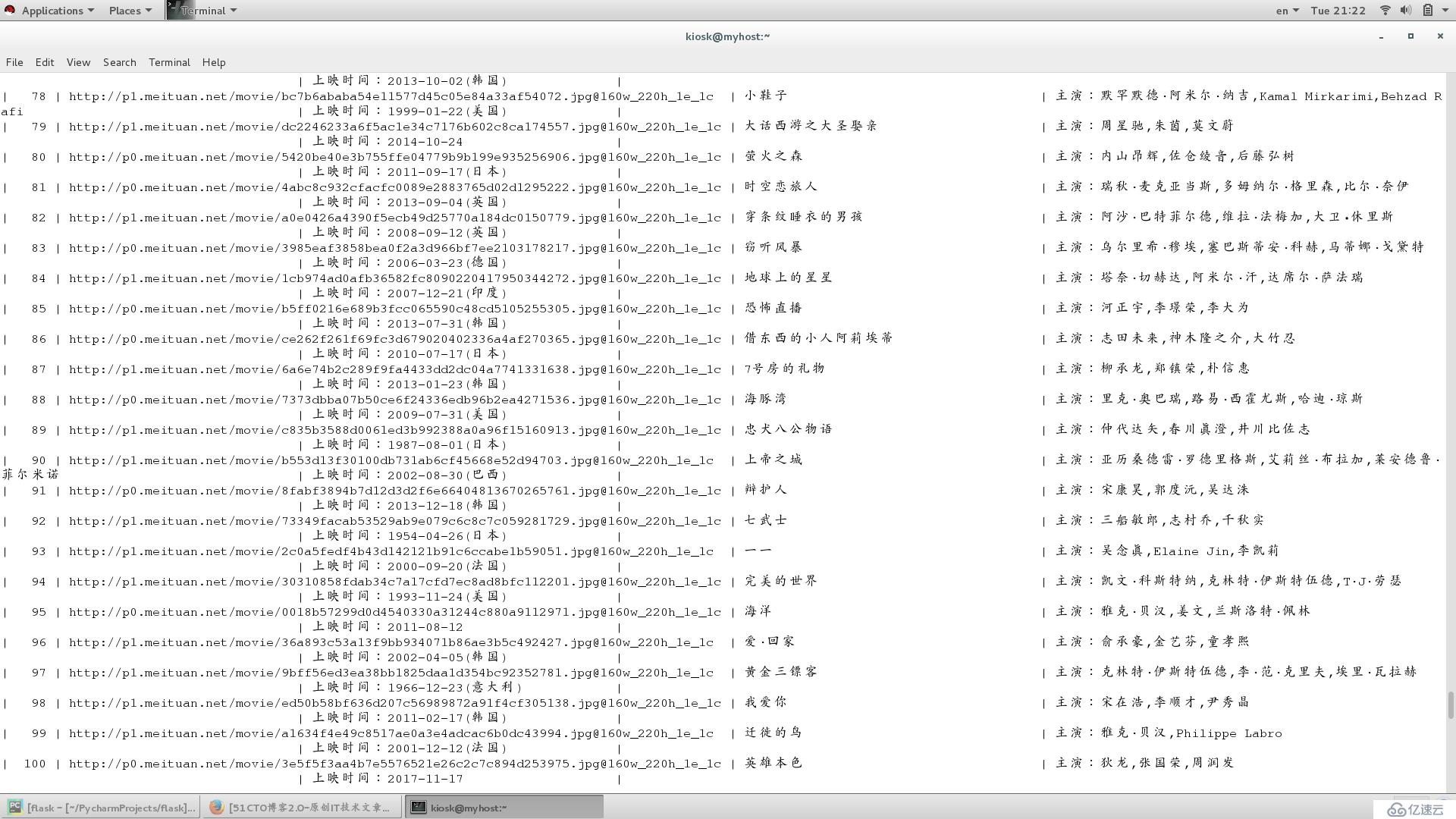Toggle the View menu options
Image resolution: width=1456 pixels, height=819 pixels.
point(77,61)
